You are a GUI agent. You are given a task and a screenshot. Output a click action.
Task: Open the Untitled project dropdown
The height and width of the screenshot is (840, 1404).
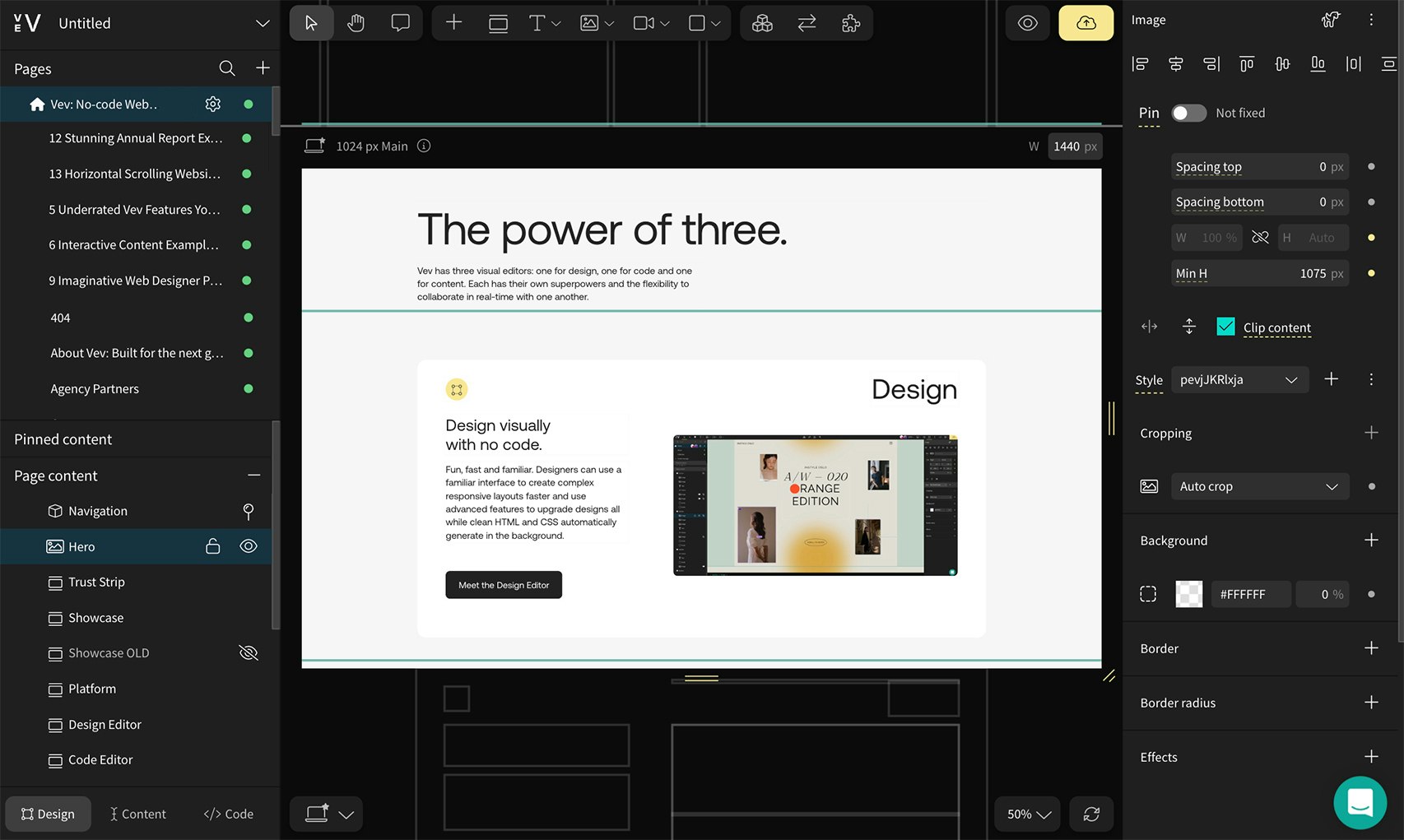[x=262, y=23]
